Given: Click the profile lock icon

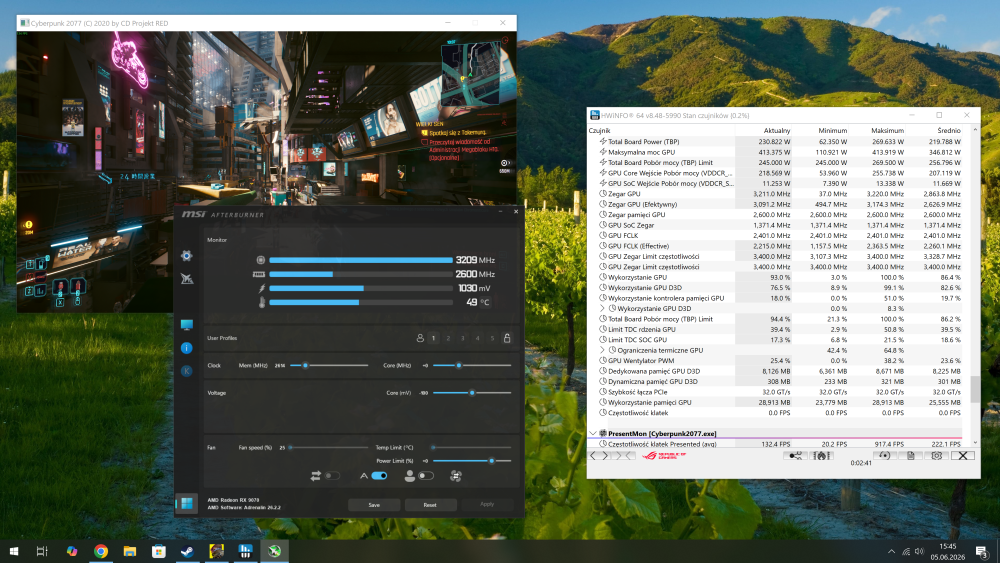Looking at the screenshot, I should click(x=507, y=338).
